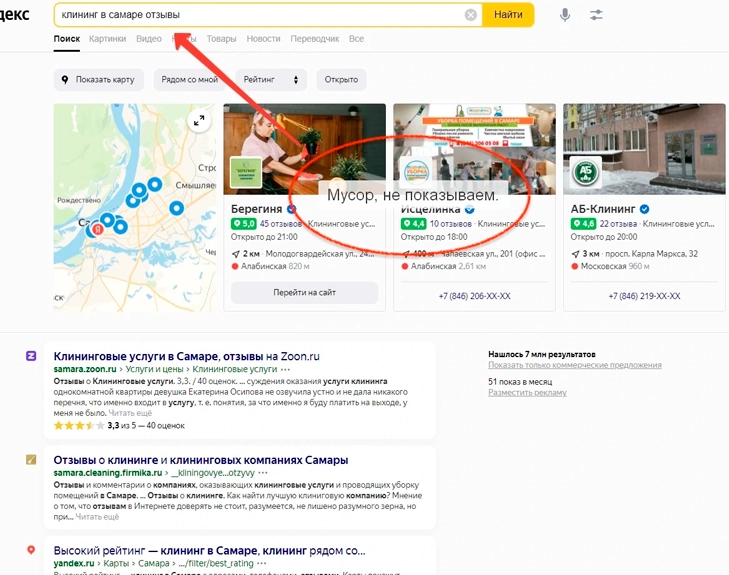Click Показать только коммерческие предложения

(x=575, y=365)
